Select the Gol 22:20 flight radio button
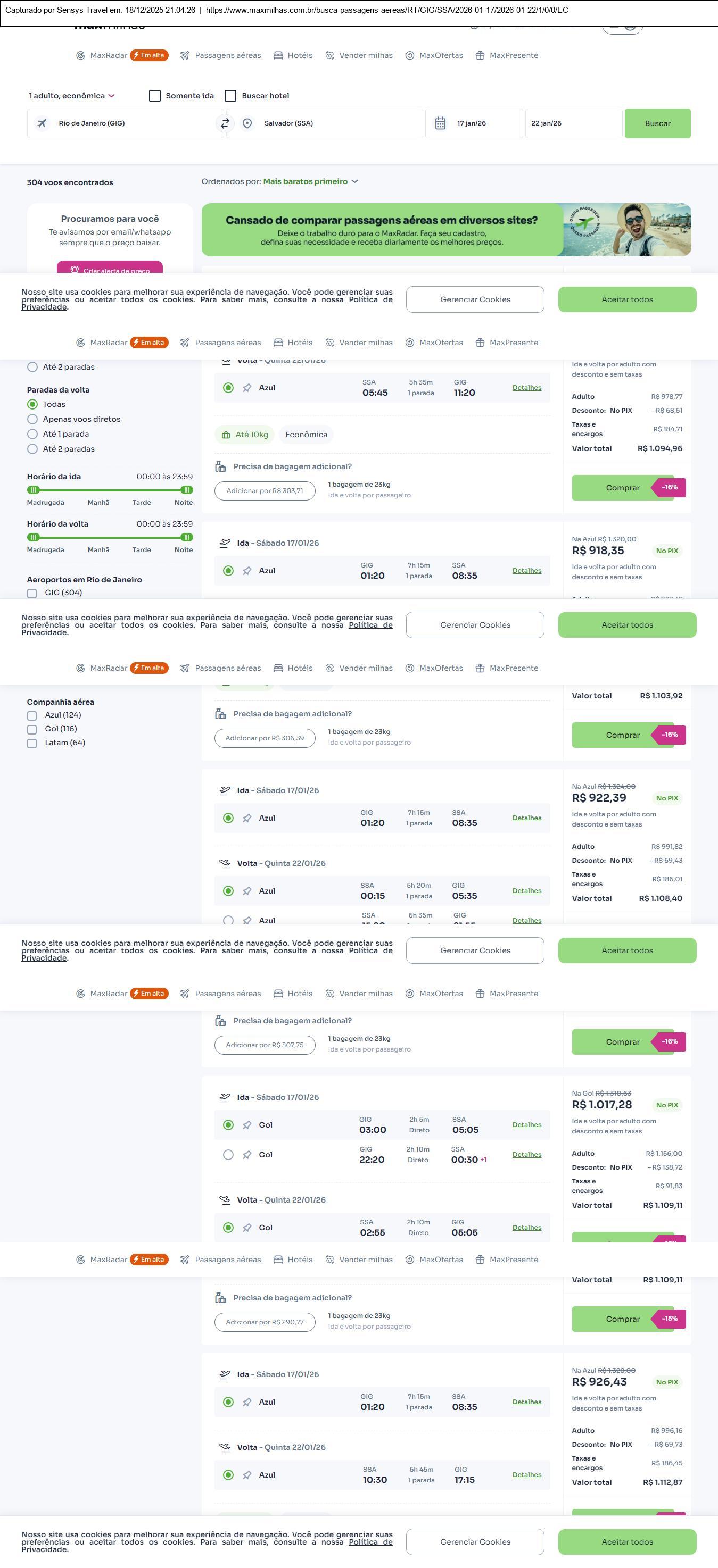 228,1155
